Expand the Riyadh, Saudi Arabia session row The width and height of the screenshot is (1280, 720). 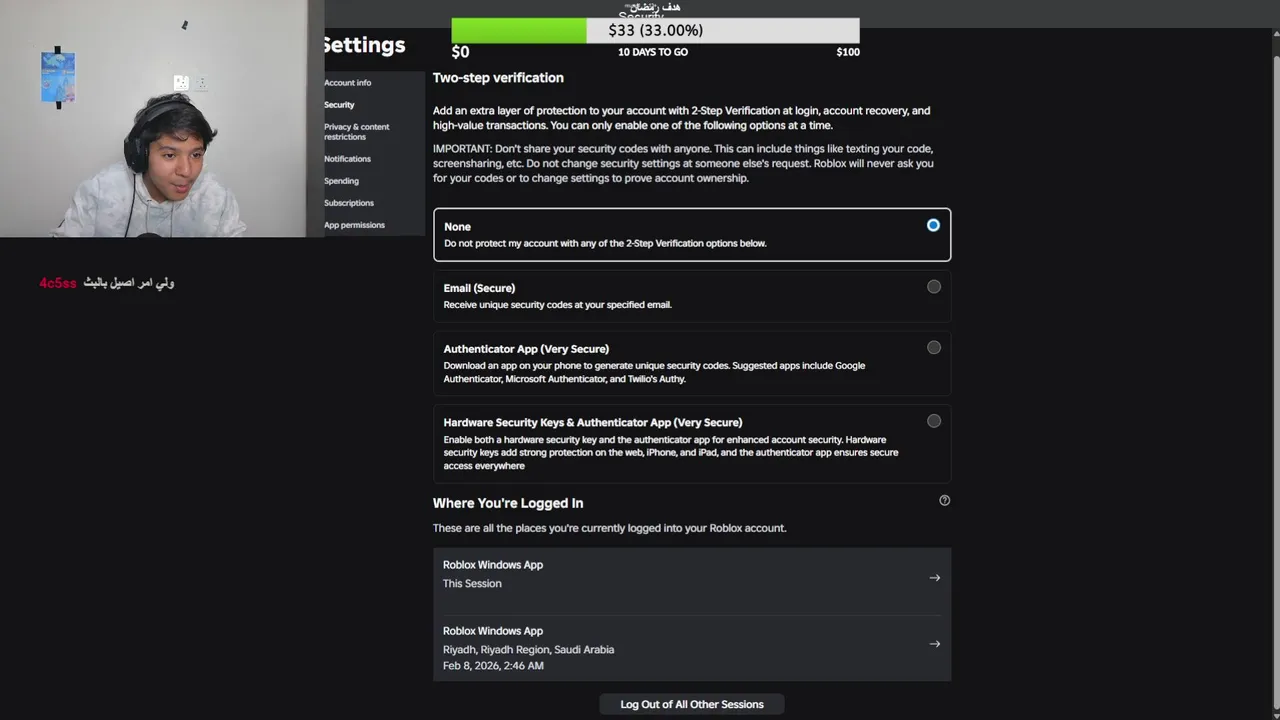point(680,648)
